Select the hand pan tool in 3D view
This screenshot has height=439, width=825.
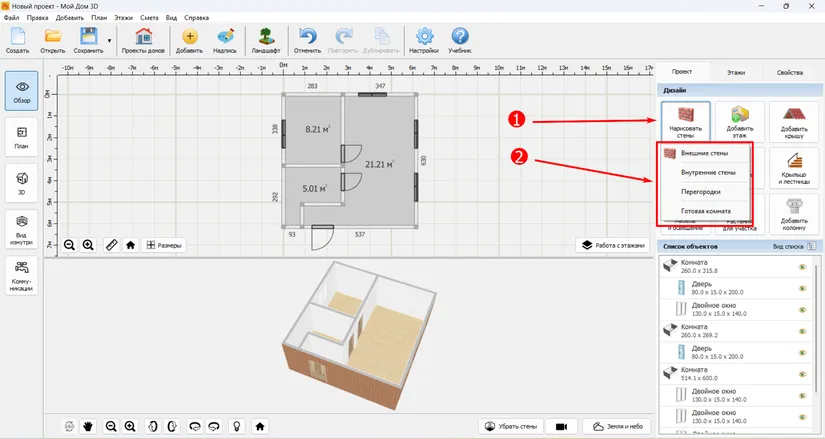click(88, 426)
